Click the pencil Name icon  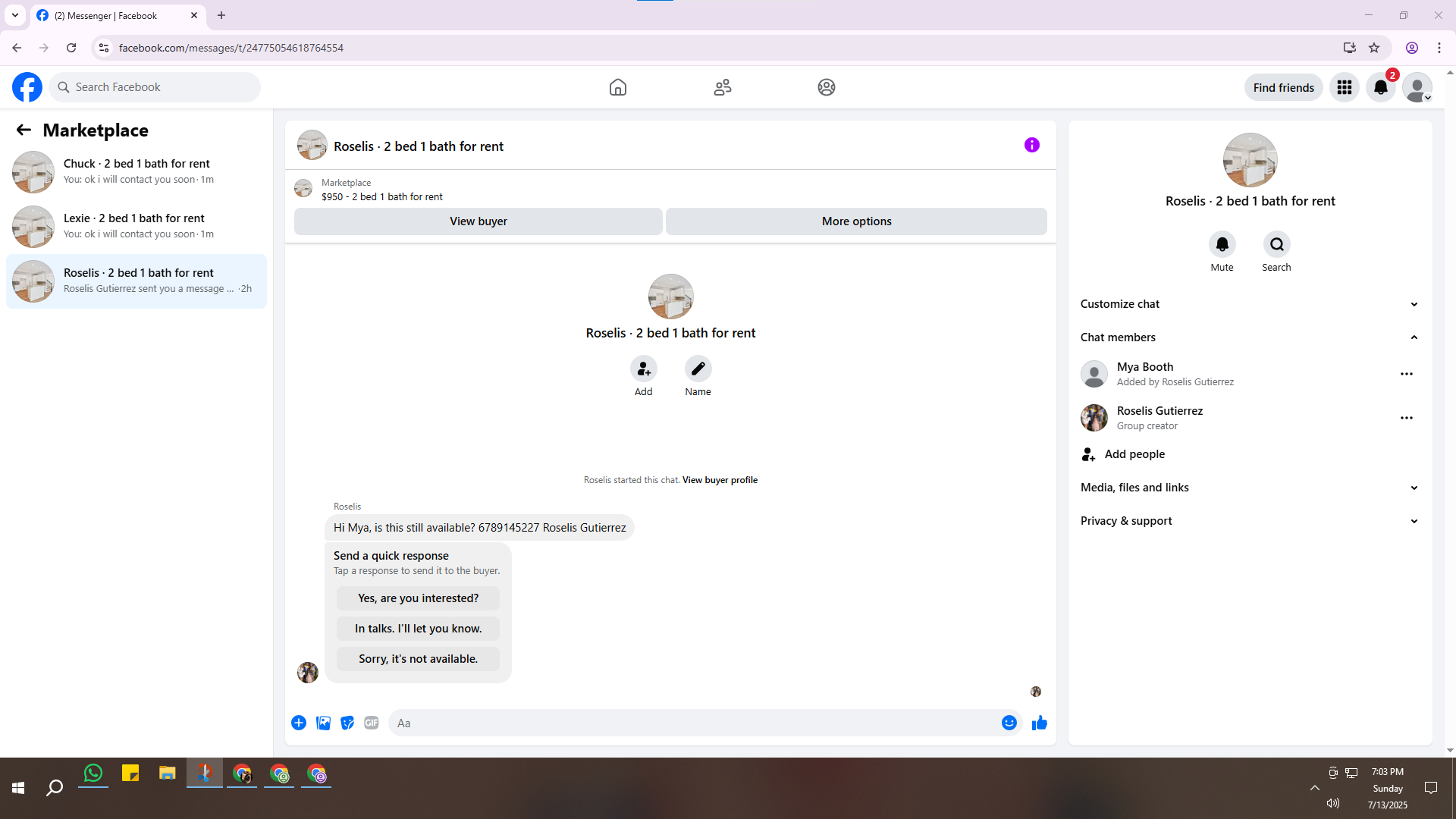pos(698,369)
